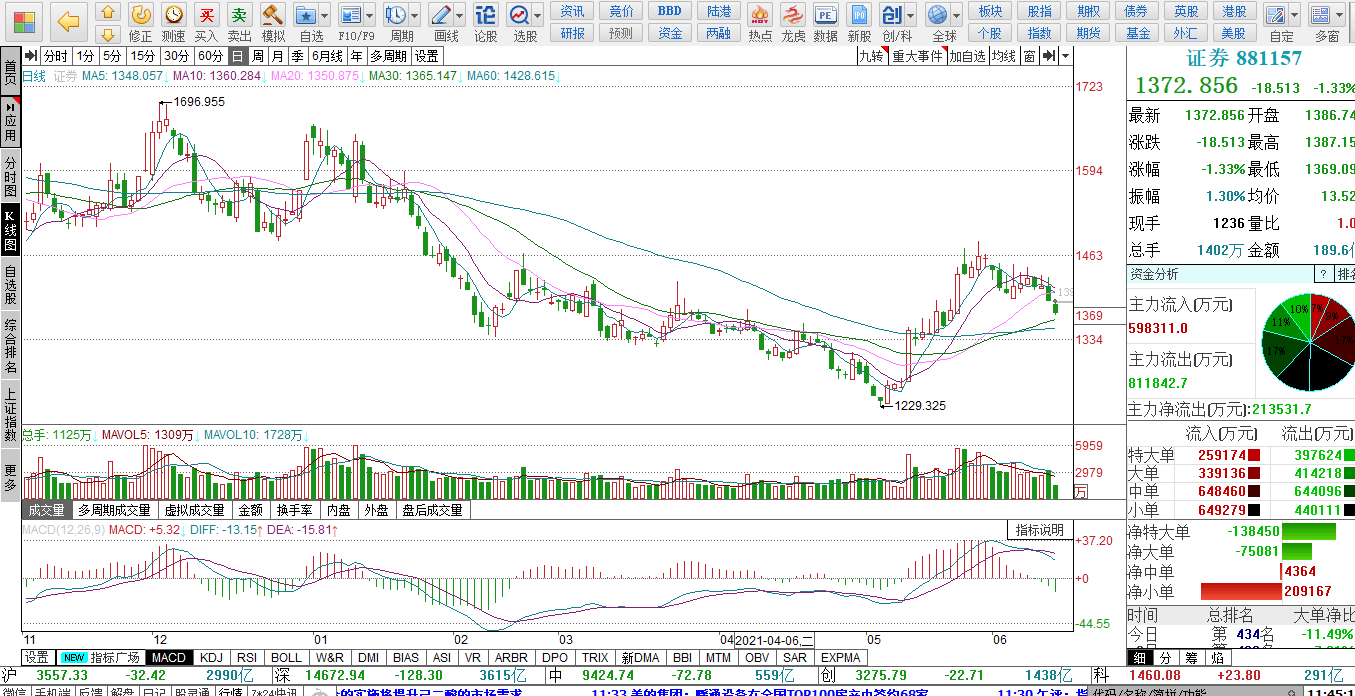The height and width of the screenshot is (696, 1355).
Task: Click the 卖出 (sell) toolbar icon
Action: pyautogui.click(x=239, y=16)
